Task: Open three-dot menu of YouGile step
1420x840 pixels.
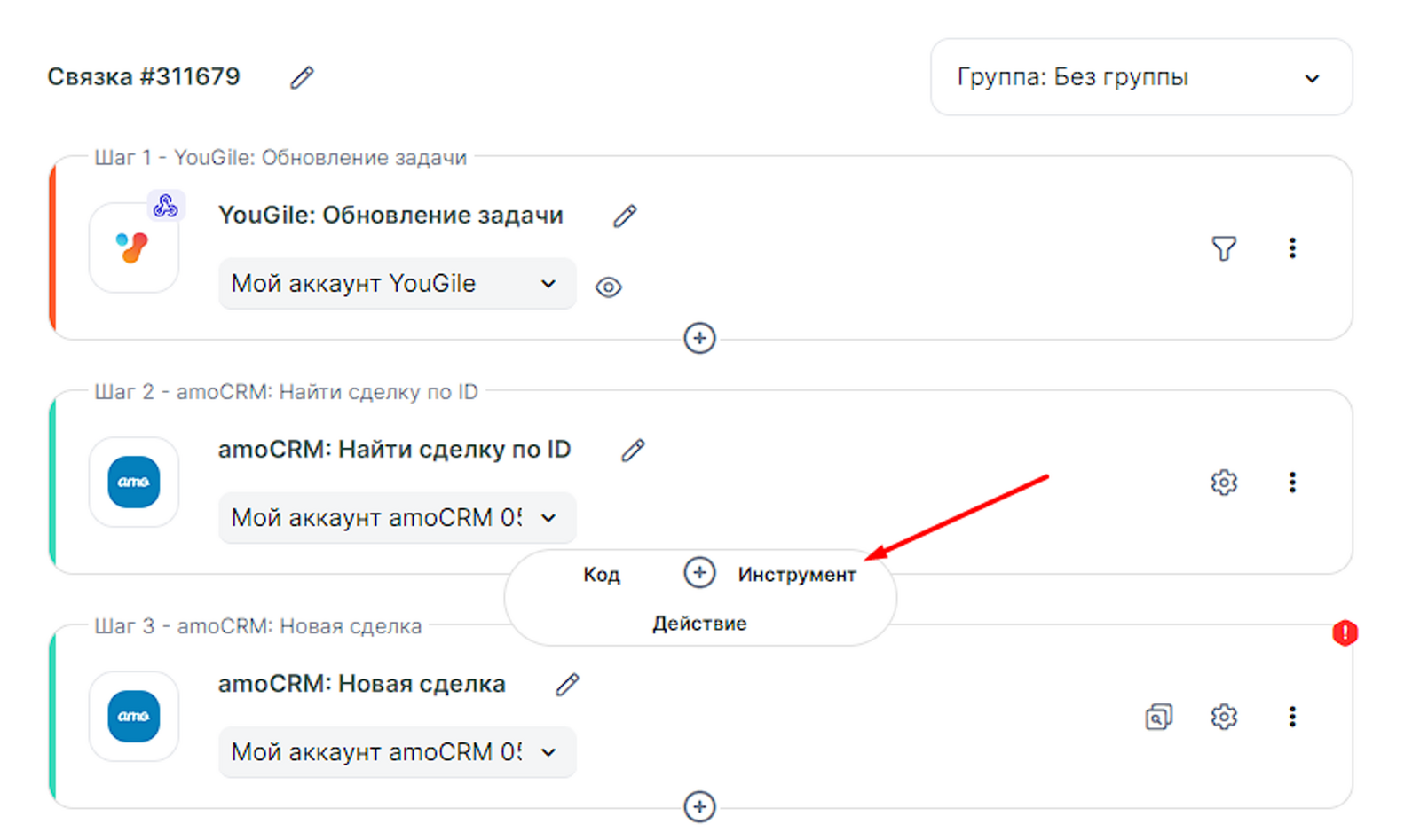Action: click(1292, 248)
